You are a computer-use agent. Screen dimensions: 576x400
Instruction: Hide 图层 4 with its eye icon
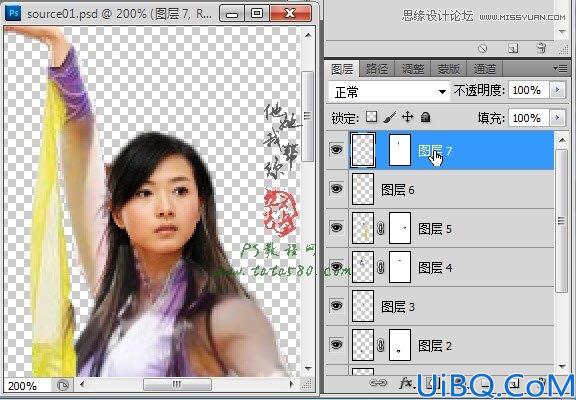pos(336,267)
